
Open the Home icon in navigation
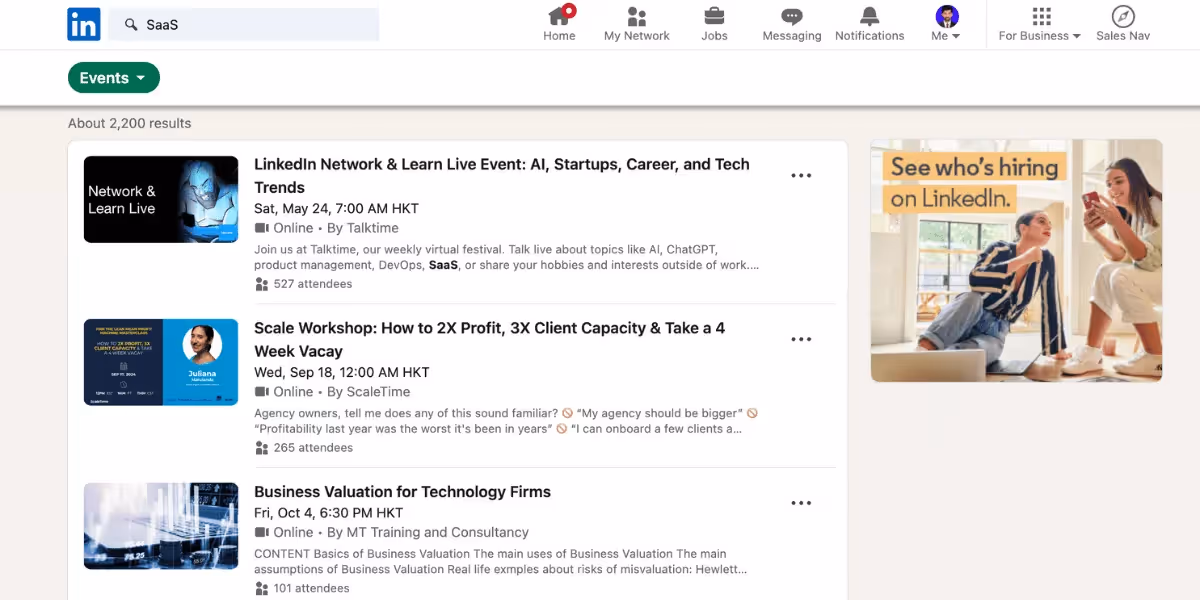tap(559, 15)
